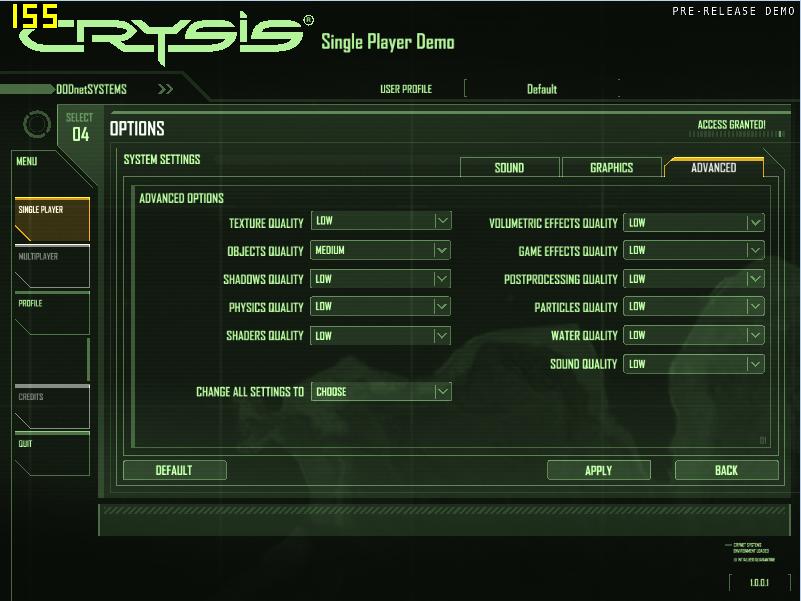The height and width of the screenshot is (601, 801).
Task: Open the Particles Quality dropdown
Action: (x=694, y=306)
